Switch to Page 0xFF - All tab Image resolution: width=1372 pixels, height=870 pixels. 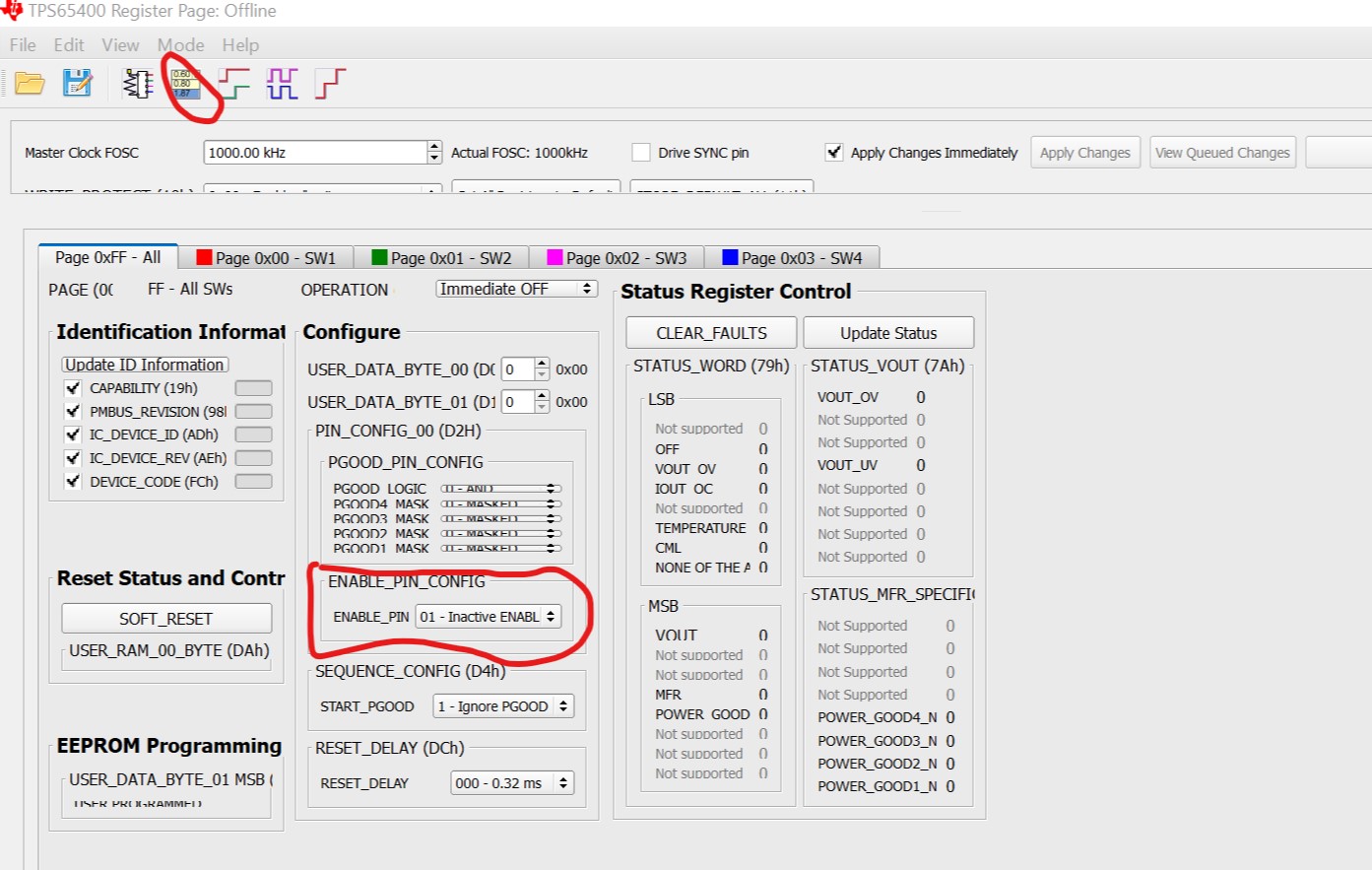click(107, 257)
